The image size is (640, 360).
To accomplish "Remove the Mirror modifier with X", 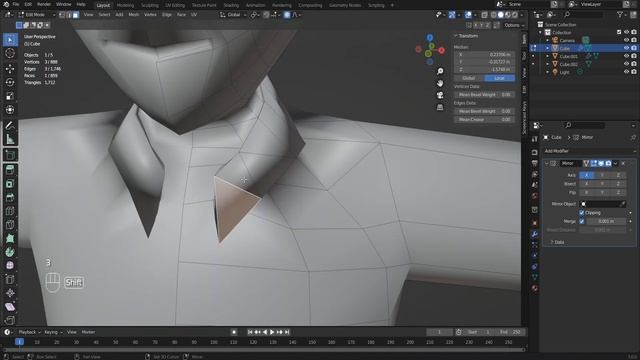I will [x=623, y=163].
